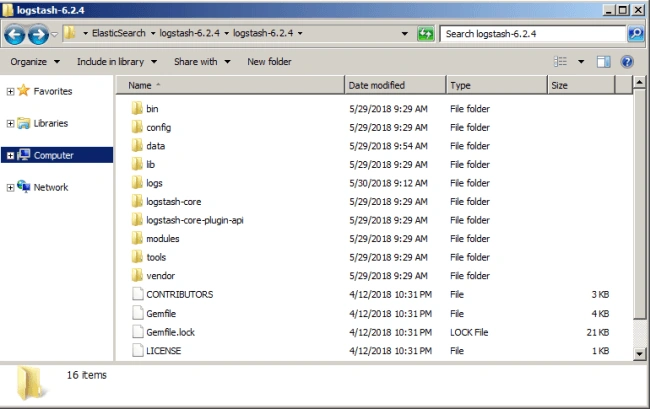
Task: Expand the Libraries tree node
Action: [10, 123]
